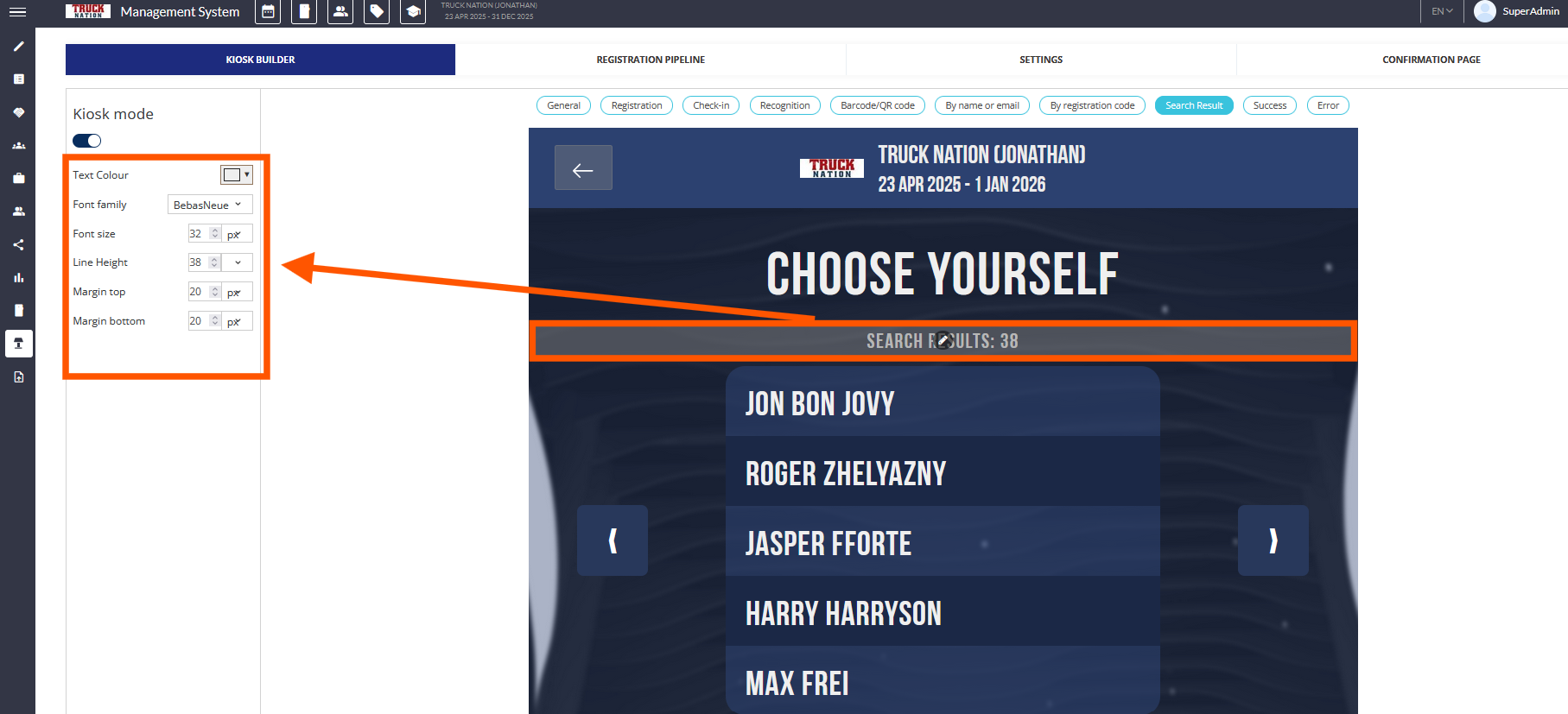The height and width of the screenshot is (714, 1568).
Task: Select the Barcode/QR code screen pill
Action: [878, 105]
